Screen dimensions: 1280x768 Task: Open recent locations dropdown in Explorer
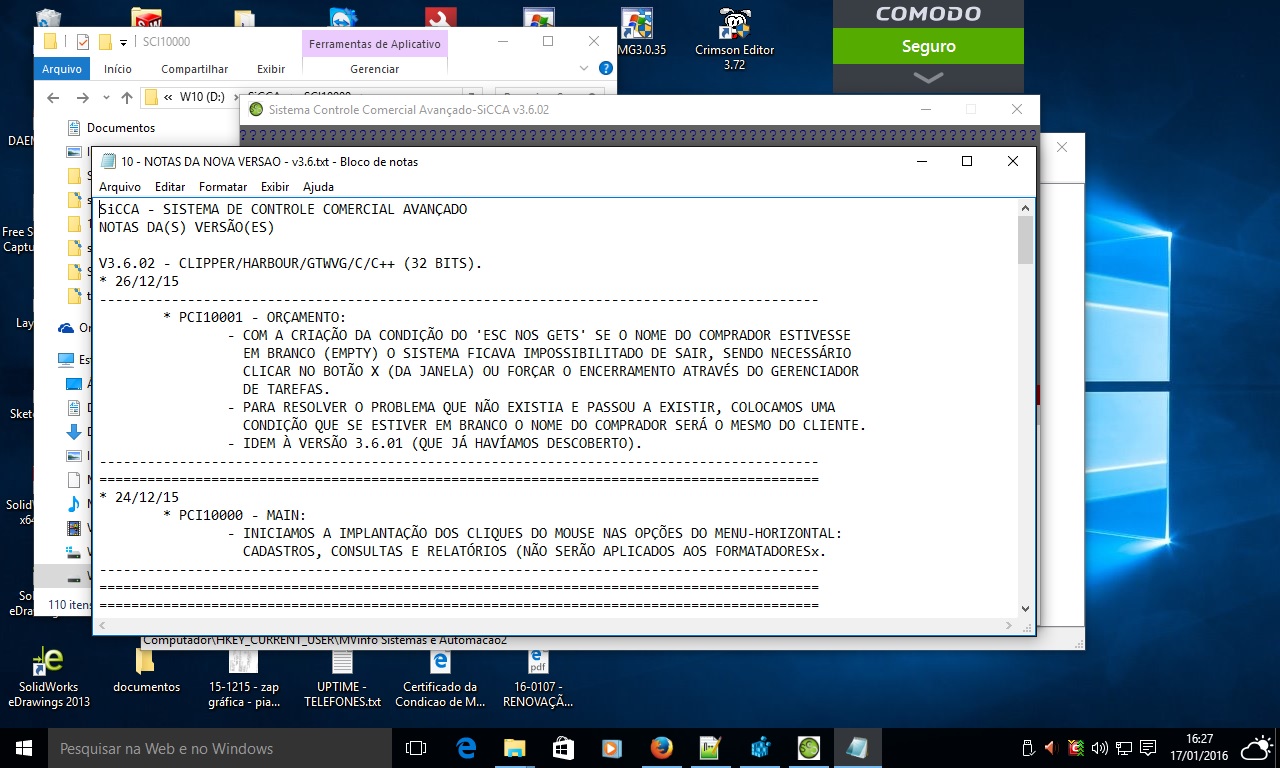[105, 98]
